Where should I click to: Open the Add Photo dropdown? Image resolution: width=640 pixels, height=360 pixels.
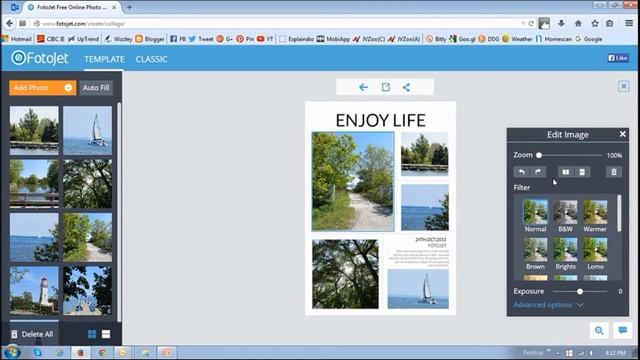(x=42, y=88)
